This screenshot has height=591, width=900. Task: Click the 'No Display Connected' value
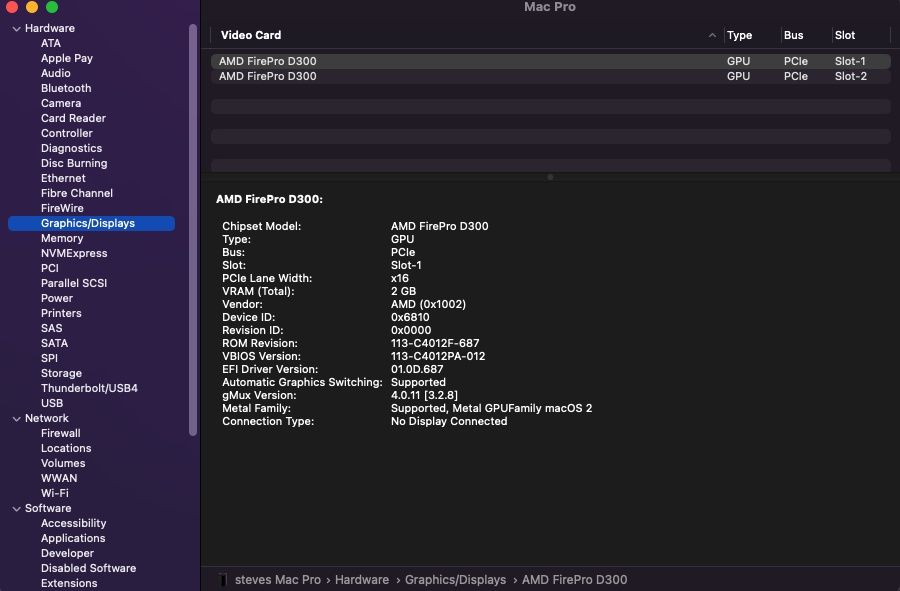(x=449, y=421)
